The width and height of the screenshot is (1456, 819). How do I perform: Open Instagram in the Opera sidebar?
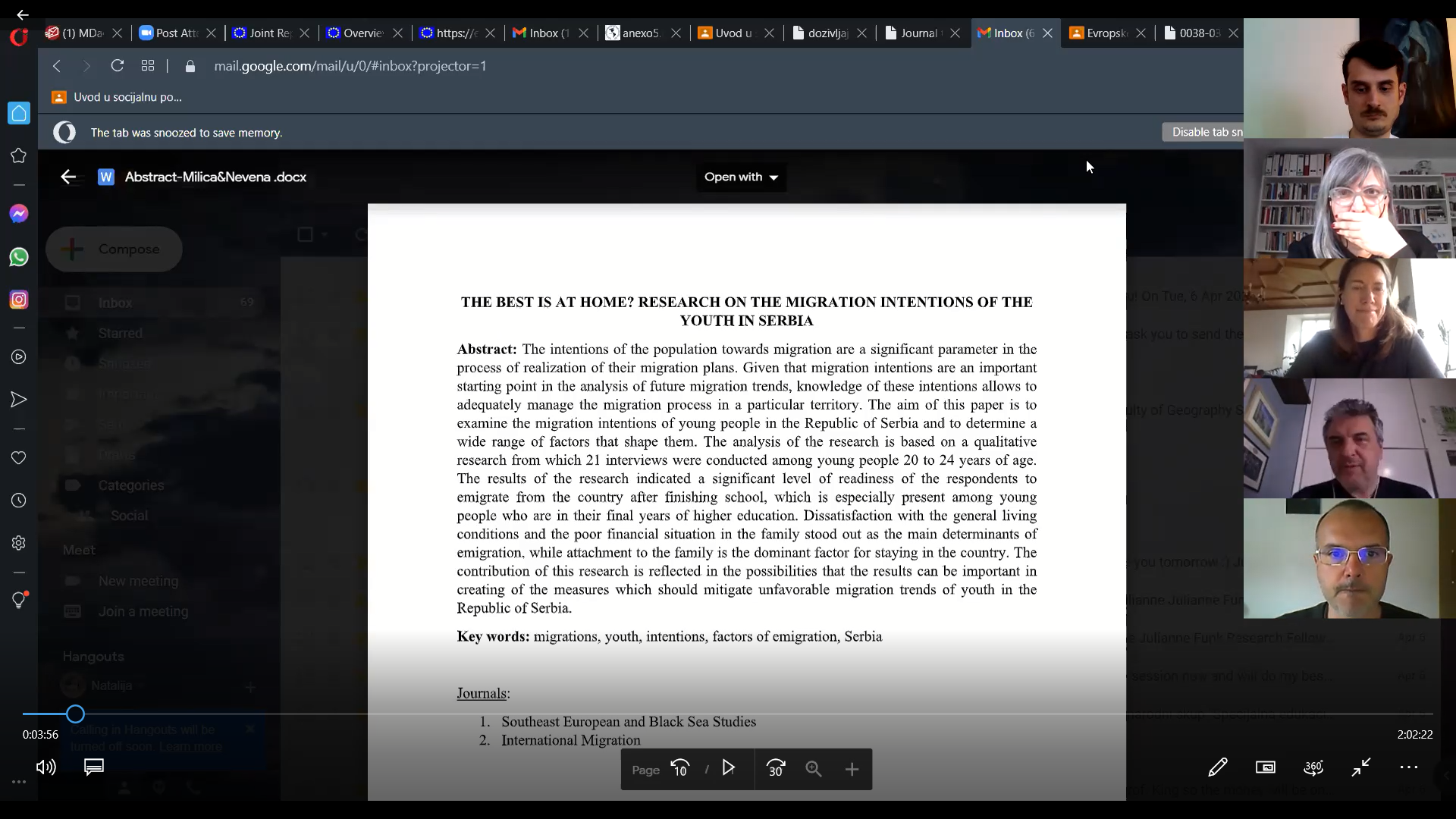[19, 300]
